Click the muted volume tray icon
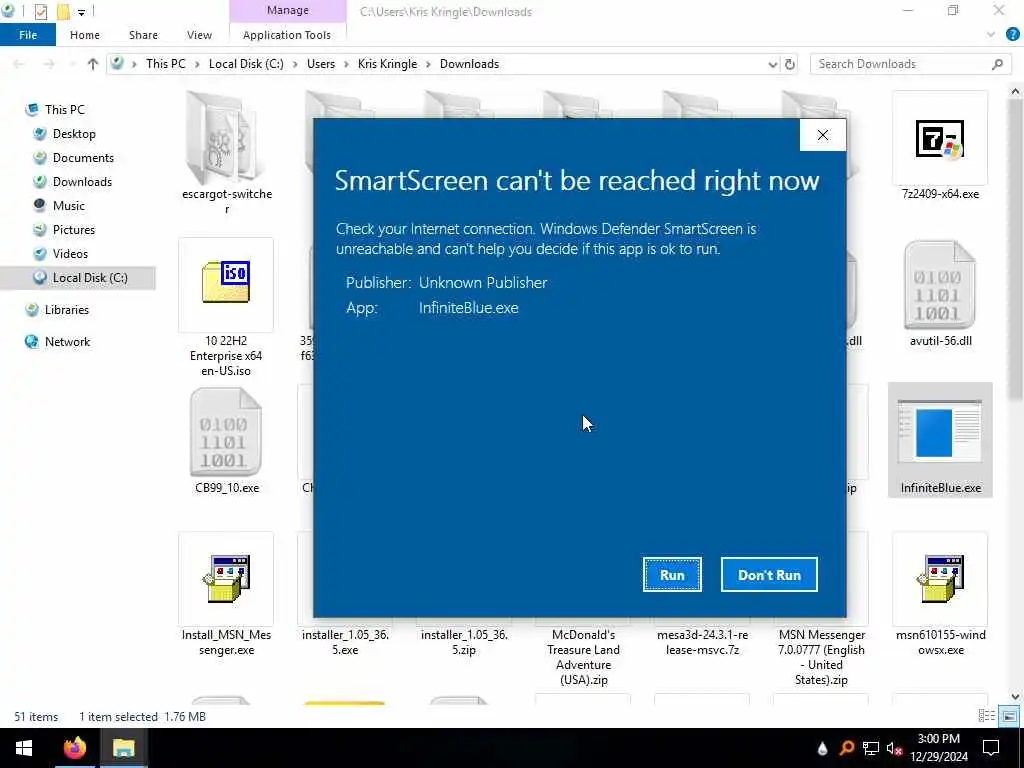Viewport: 1024px width, 768px height. (x=894, y=748)
